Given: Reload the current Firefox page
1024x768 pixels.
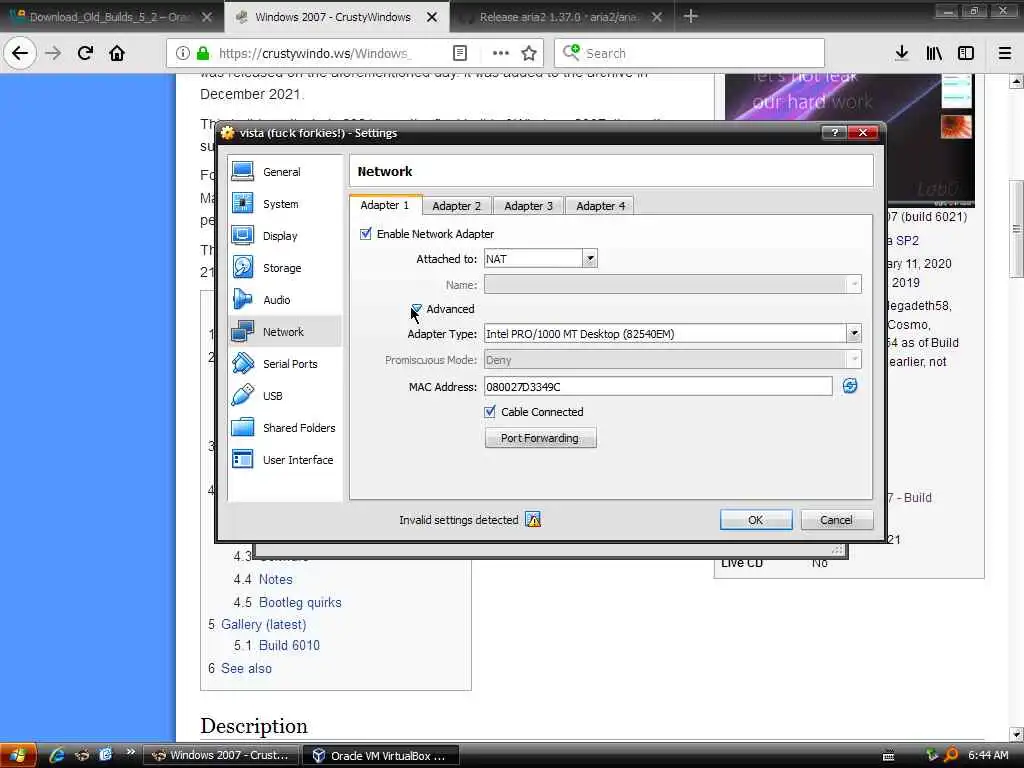Looking at the screenshot, I should pos(85,53).
